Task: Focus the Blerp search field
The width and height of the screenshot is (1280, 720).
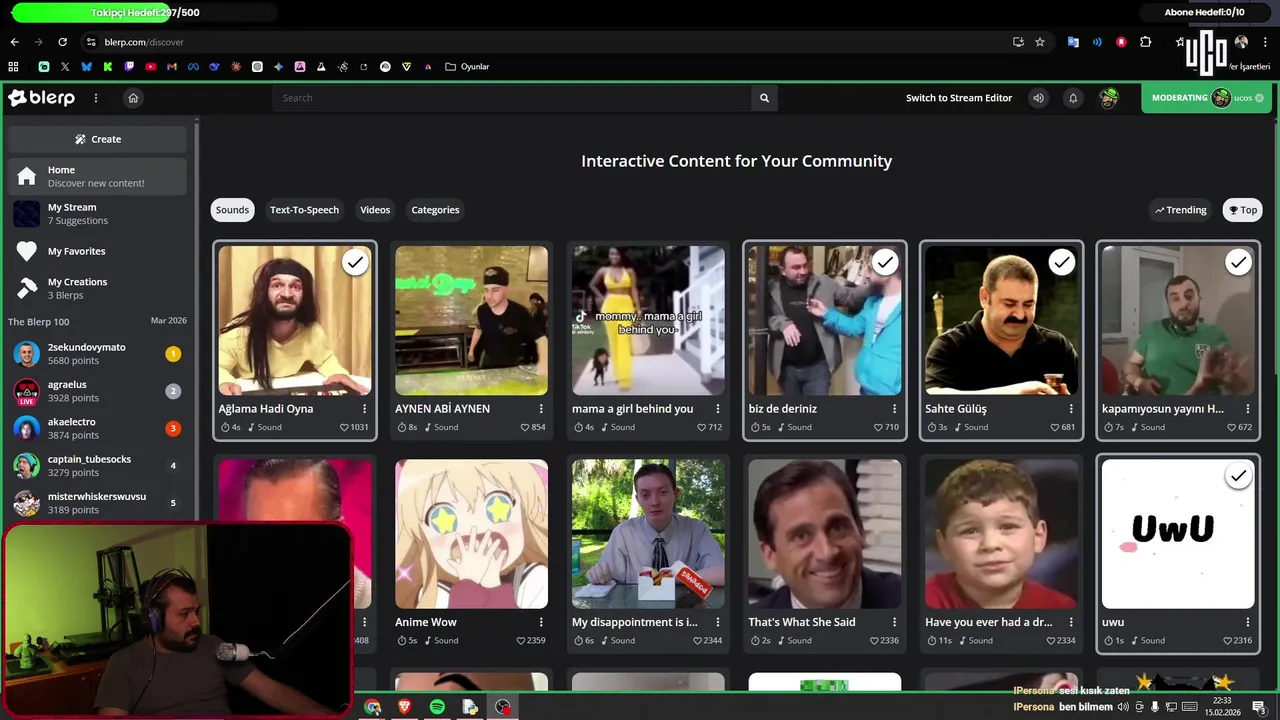Action: [512, 98]
